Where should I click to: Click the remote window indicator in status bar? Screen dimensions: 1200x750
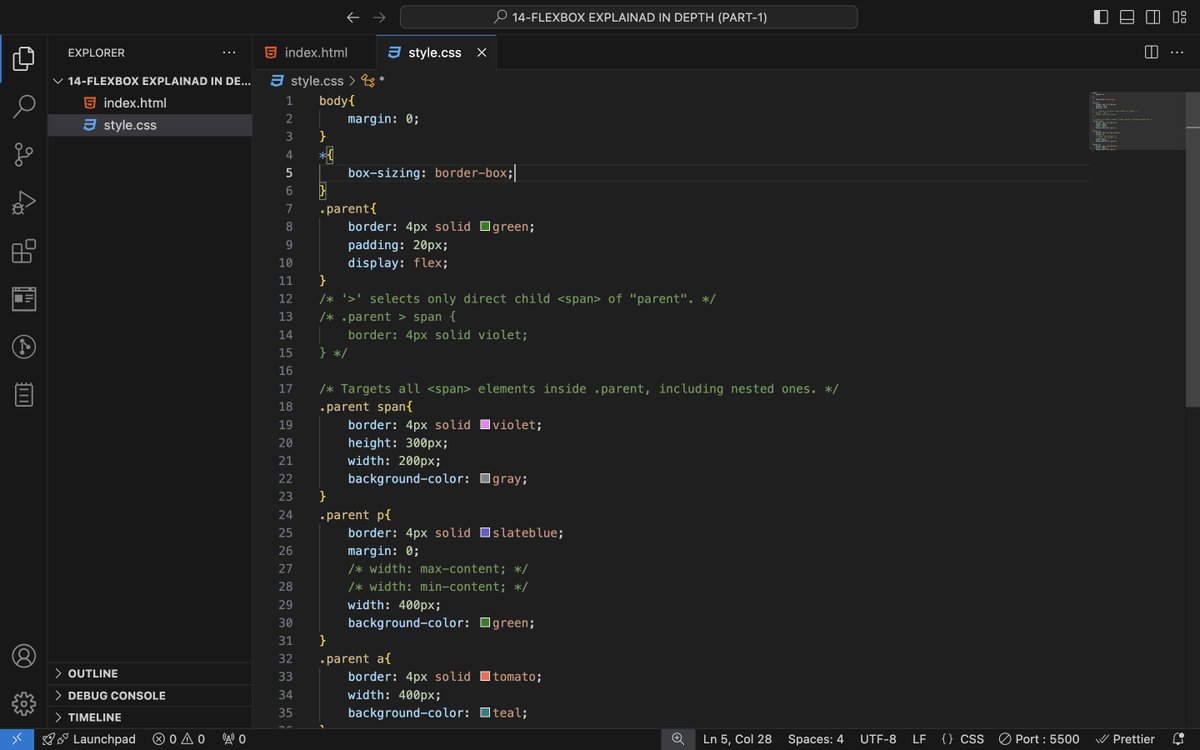coord(17,739)
